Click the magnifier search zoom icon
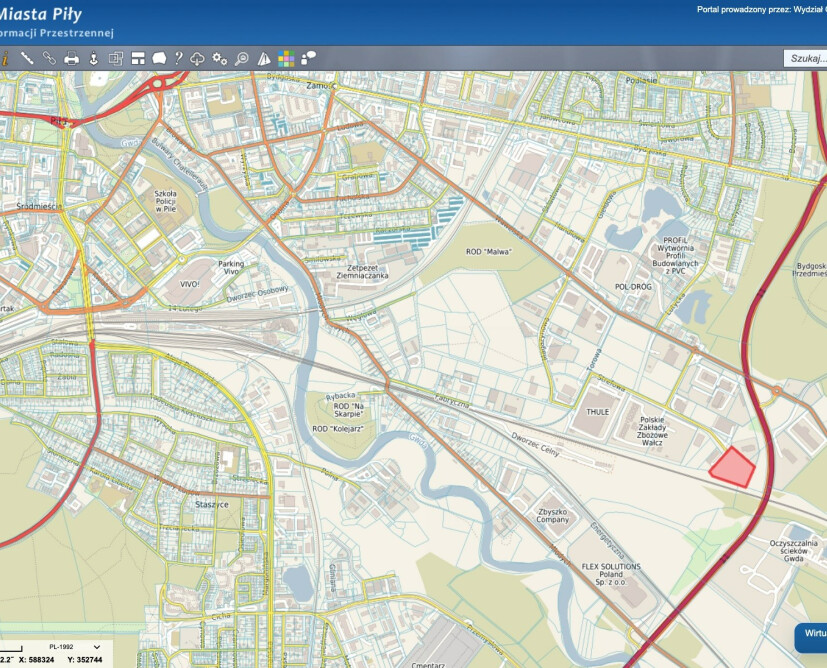 [x=241, y=58]
